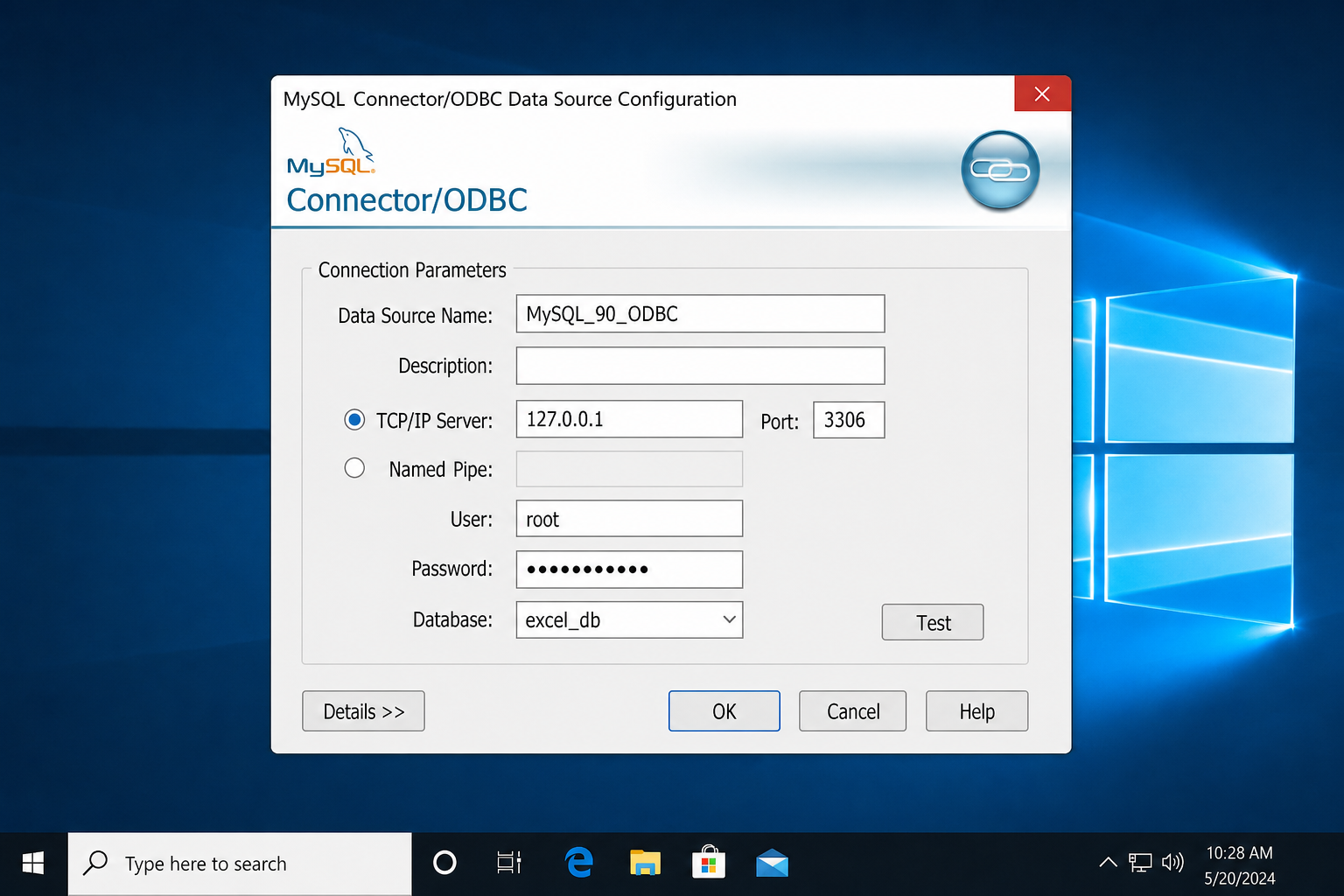Focus the empty Description field
The image size is (1344, 896).
[700, 366]
